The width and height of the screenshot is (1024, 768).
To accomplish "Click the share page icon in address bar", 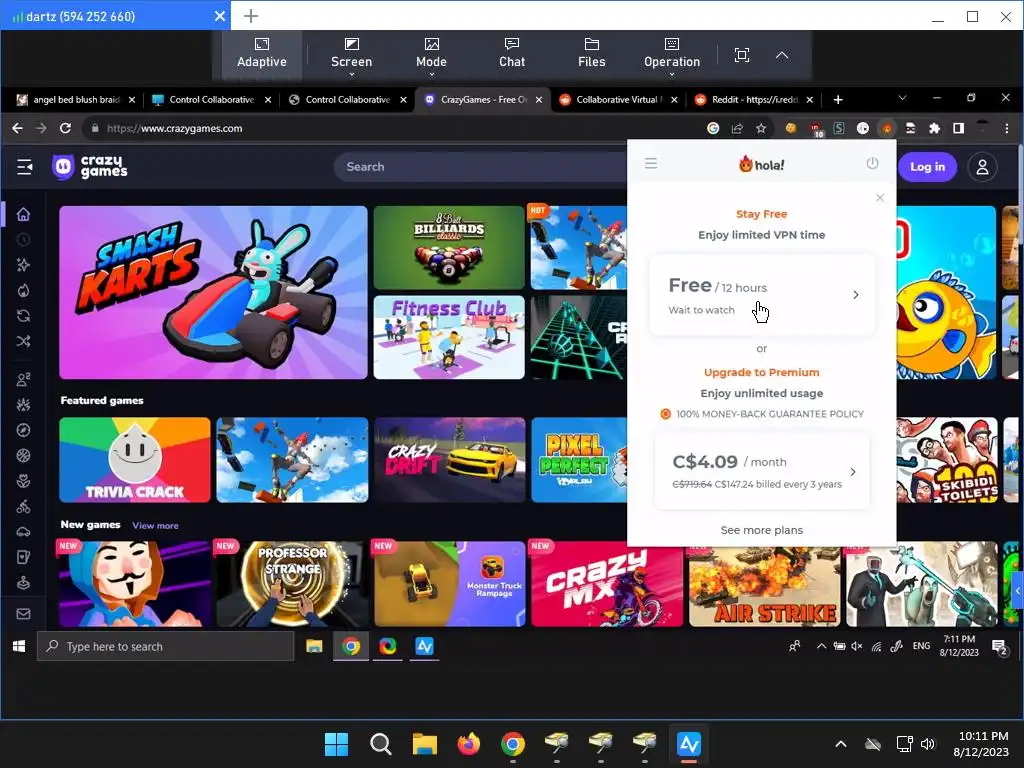I will [x=737, y=129].
